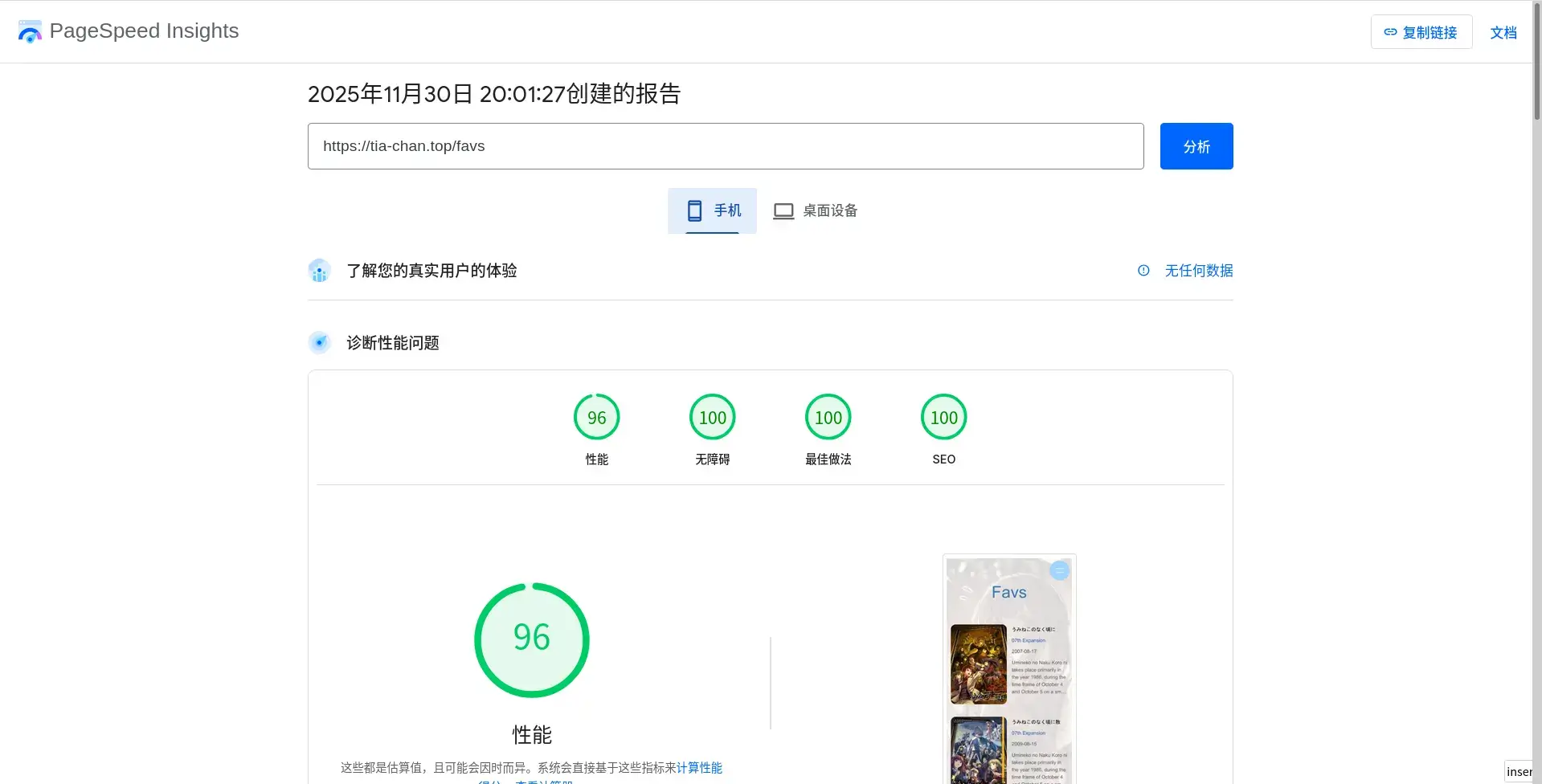
Task: Click the round menu icon in page preview
Action: (x=1059, y=570)
